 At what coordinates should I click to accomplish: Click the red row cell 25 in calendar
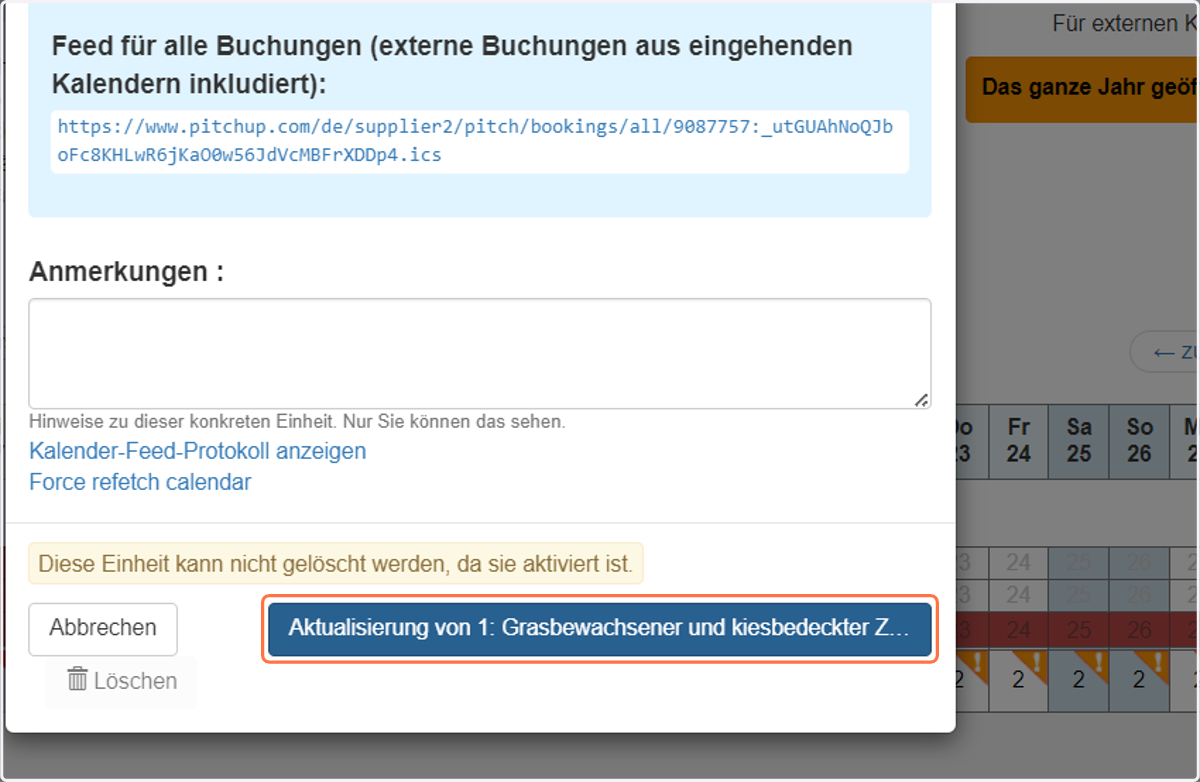[1079, 631]
